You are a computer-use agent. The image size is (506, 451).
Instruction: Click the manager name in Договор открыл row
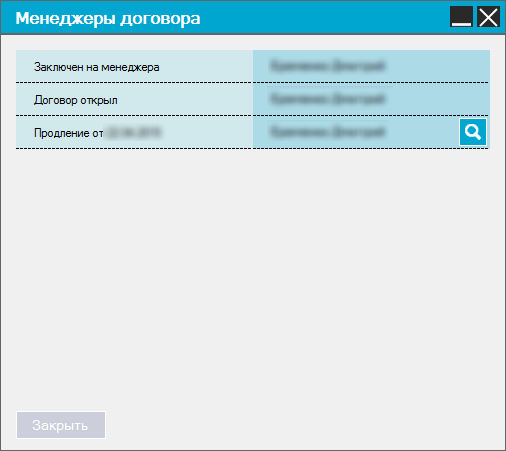[x=328, y=99]
